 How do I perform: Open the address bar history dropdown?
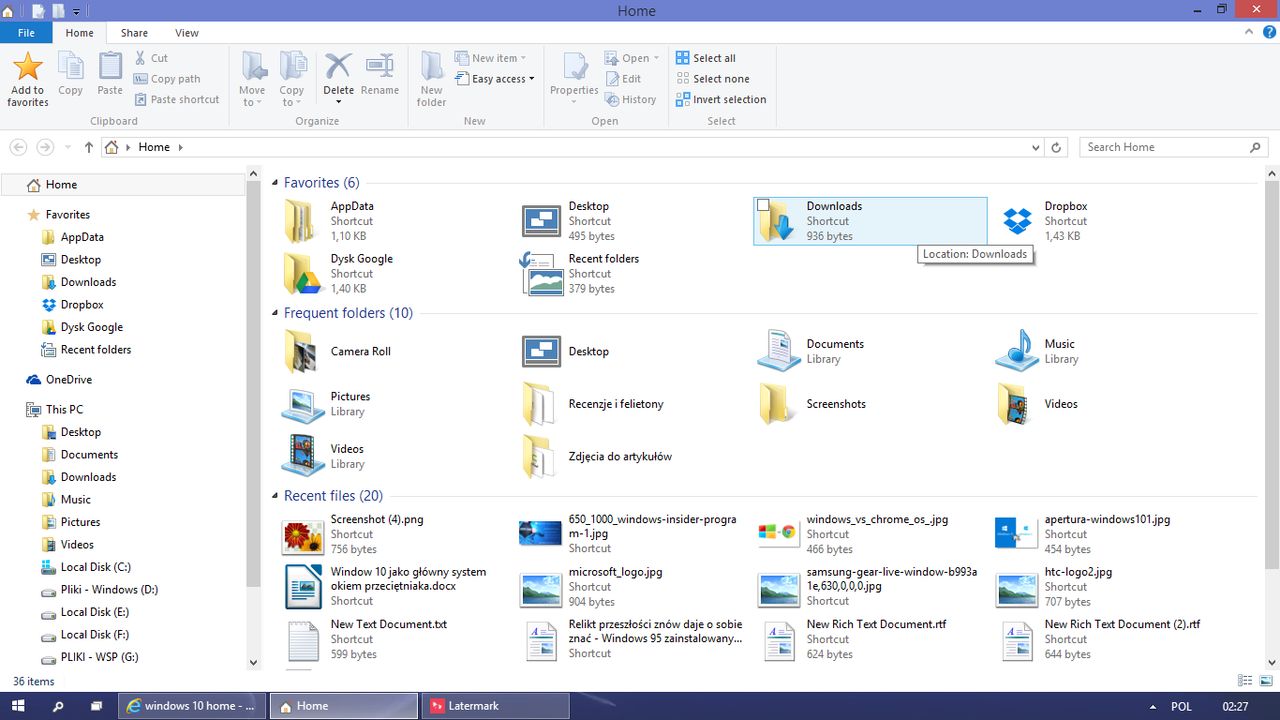pyautogui.click(x=1035, y=147)
